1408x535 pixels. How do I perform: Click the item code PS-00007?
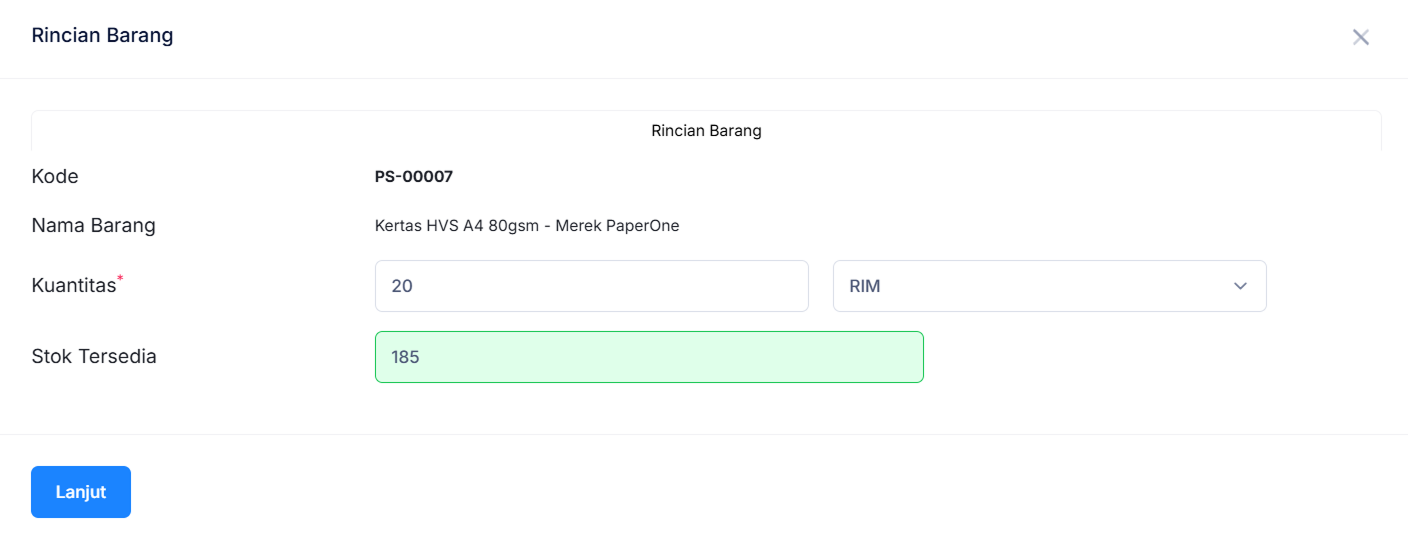[x=414, y=177]
